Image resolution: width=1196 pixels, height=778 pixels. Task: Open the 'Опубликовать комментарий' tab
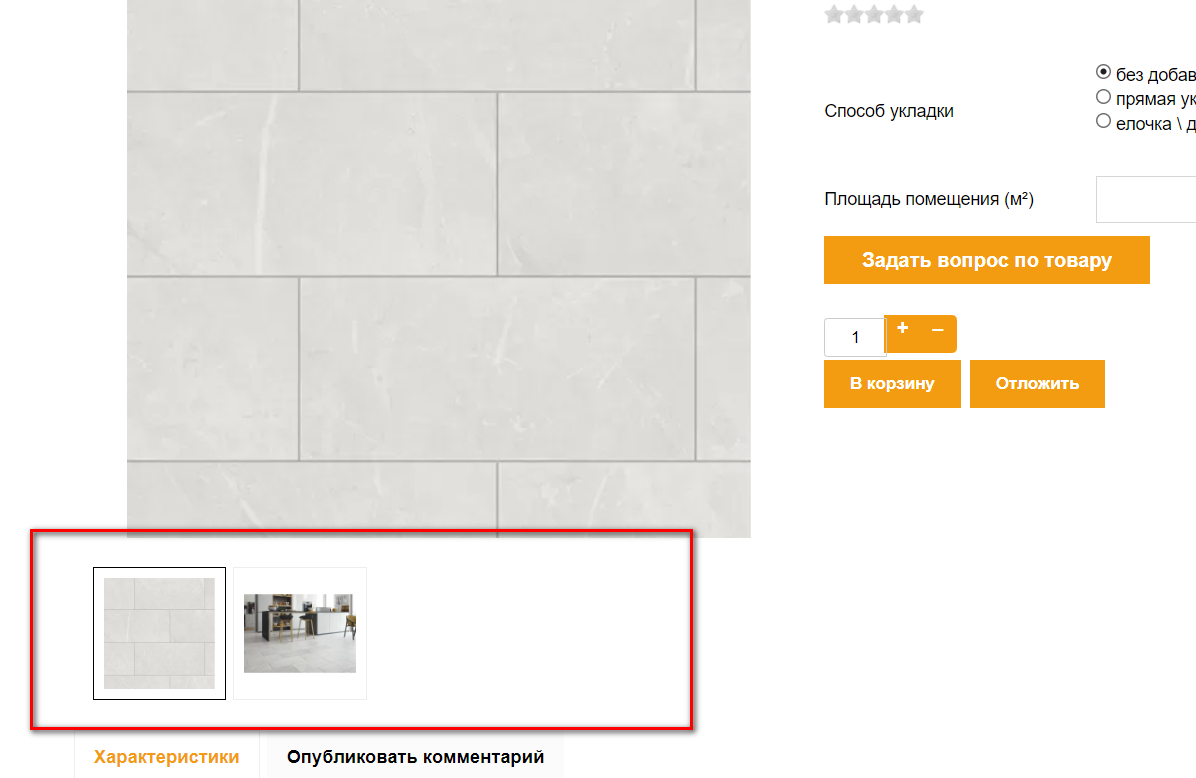click(x=415, y=757)
